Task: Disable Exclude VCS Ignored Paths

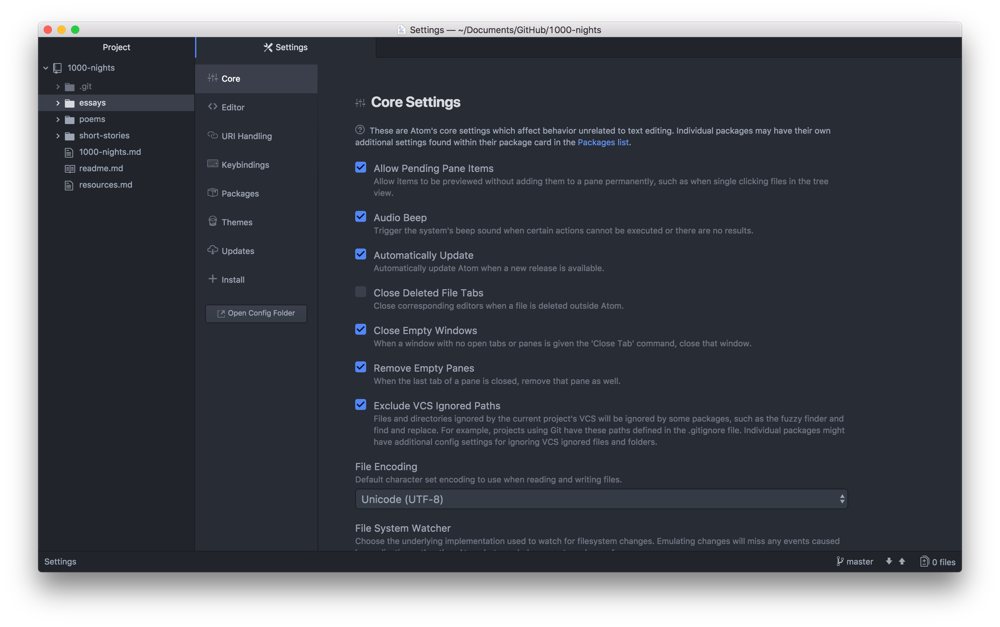Action: (x=360, y=404)
